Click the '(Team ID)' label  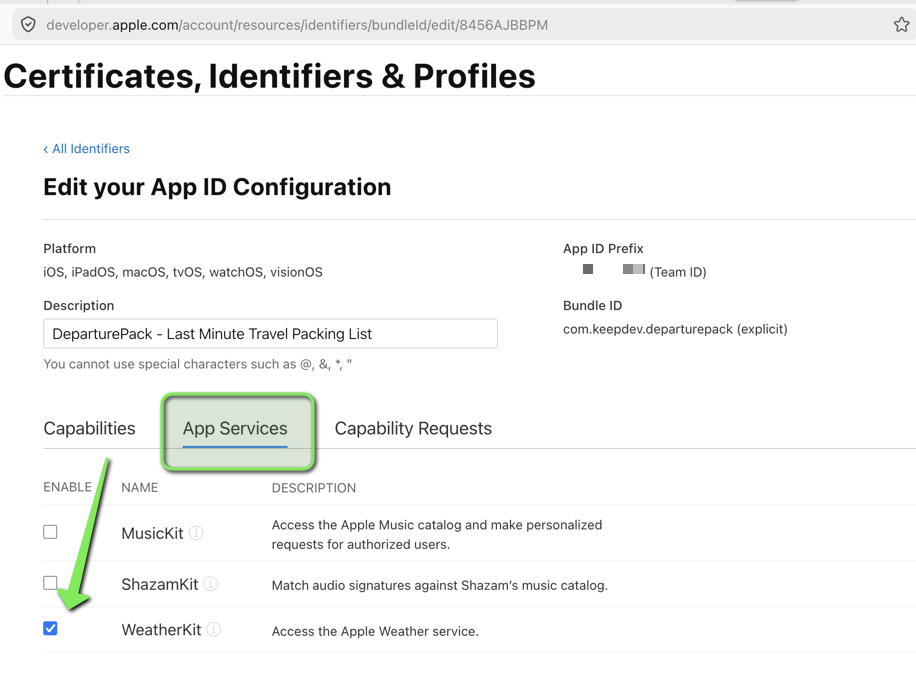click(678, 272)
